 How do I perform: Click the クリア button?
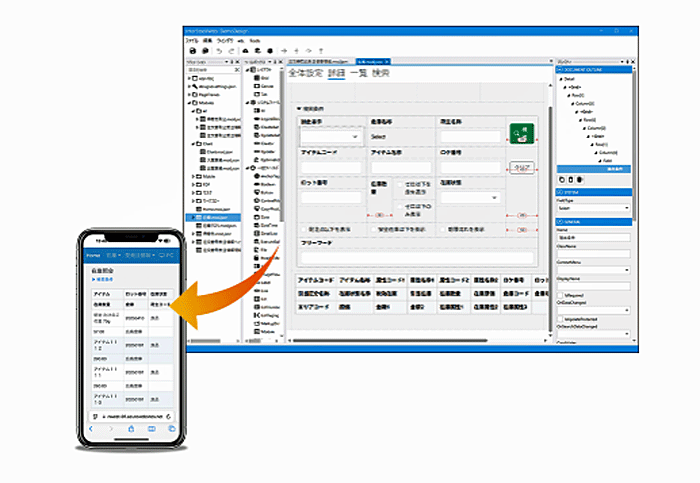(520, 168)
